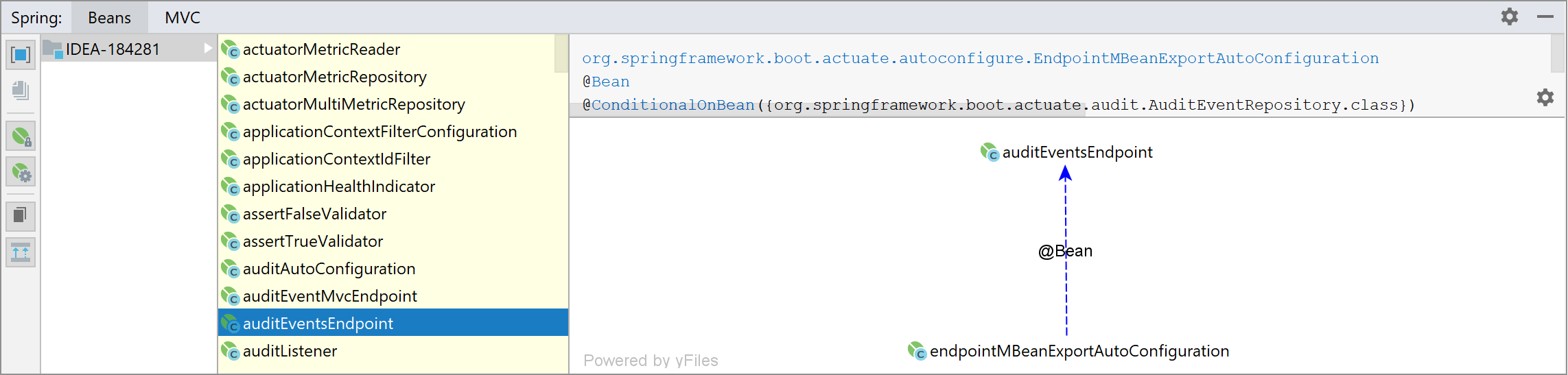Click the Show Bean Documentation icon
1568x375 pixels.
[x=21, y=216]
